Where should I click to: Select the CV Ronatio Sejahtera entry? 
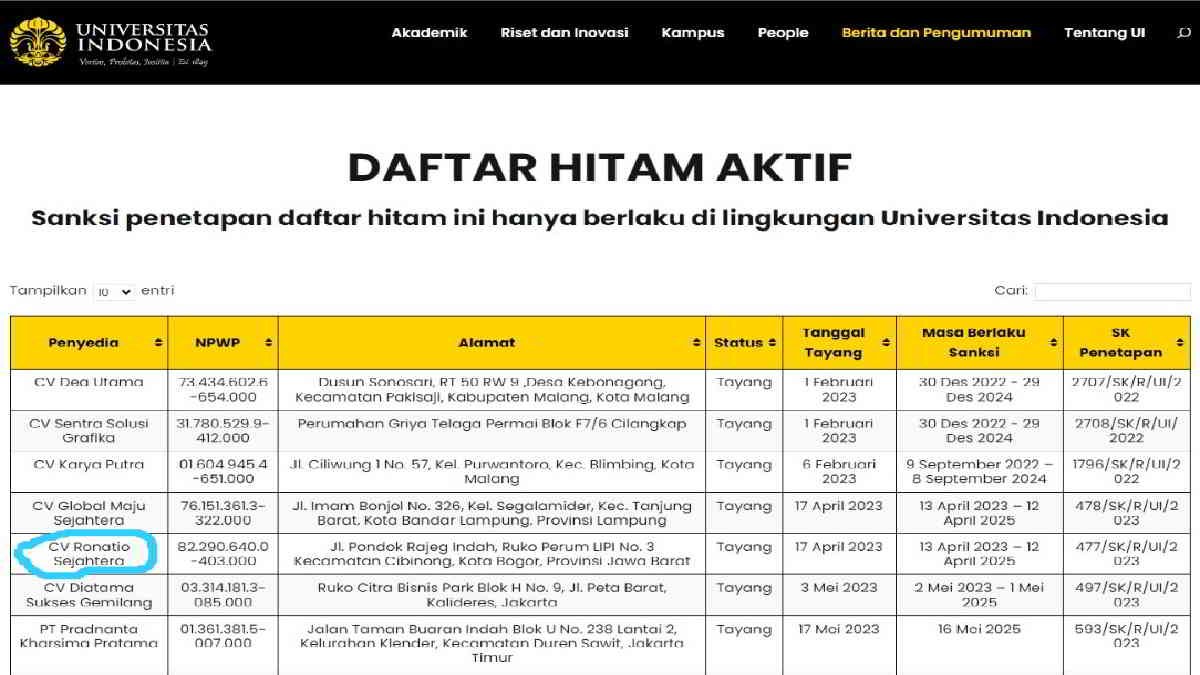pyautogui.click(x=88, y=554)
